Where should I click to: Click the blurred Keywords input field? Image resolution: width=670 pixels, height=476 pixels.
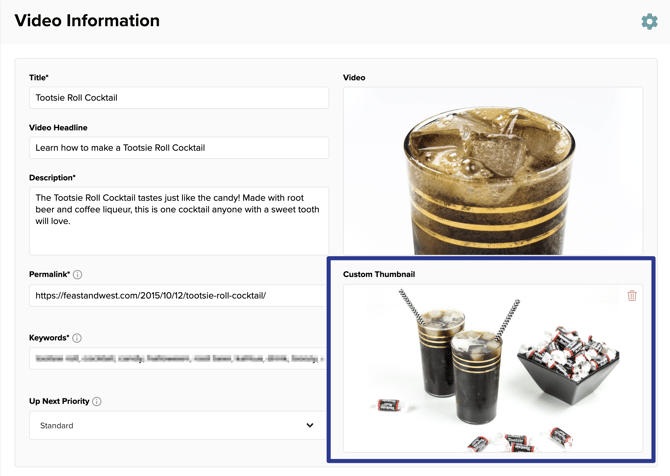(x=178, y=358)
